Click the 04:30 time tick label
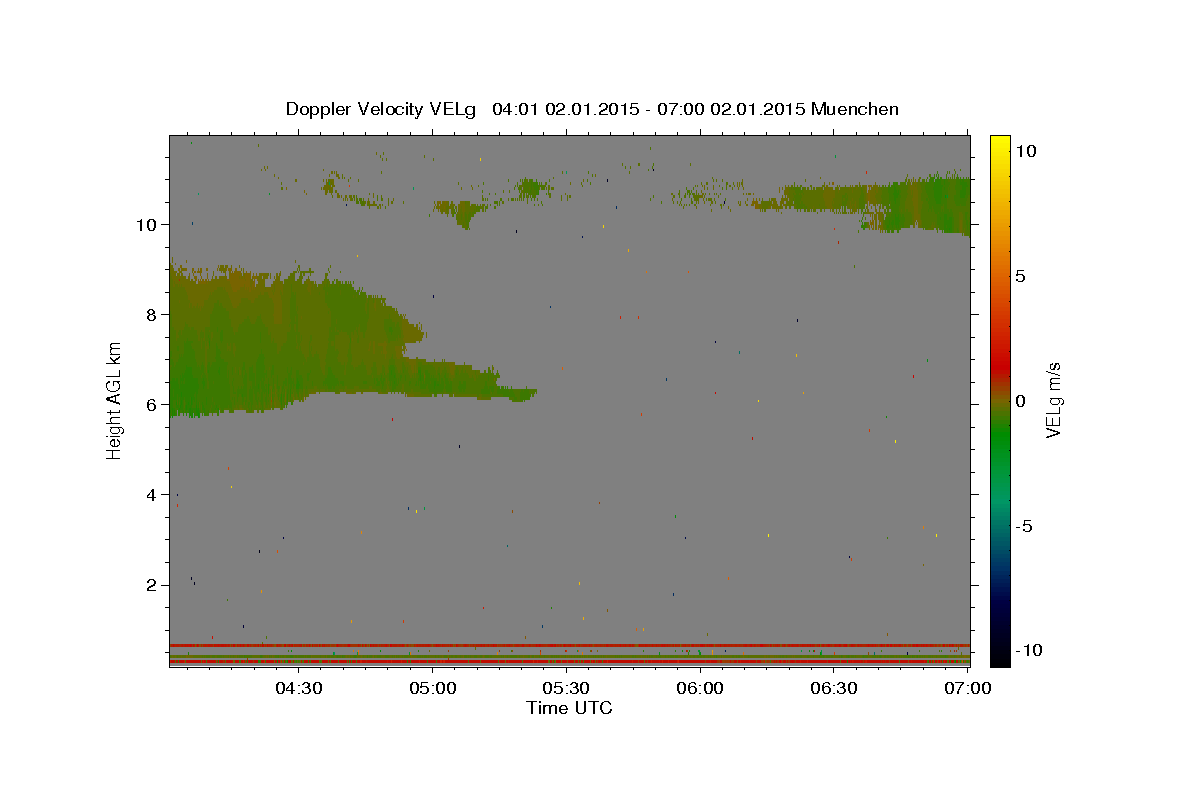The width and height of the screenshot is (1200, 800). click(x=298, y=688)
